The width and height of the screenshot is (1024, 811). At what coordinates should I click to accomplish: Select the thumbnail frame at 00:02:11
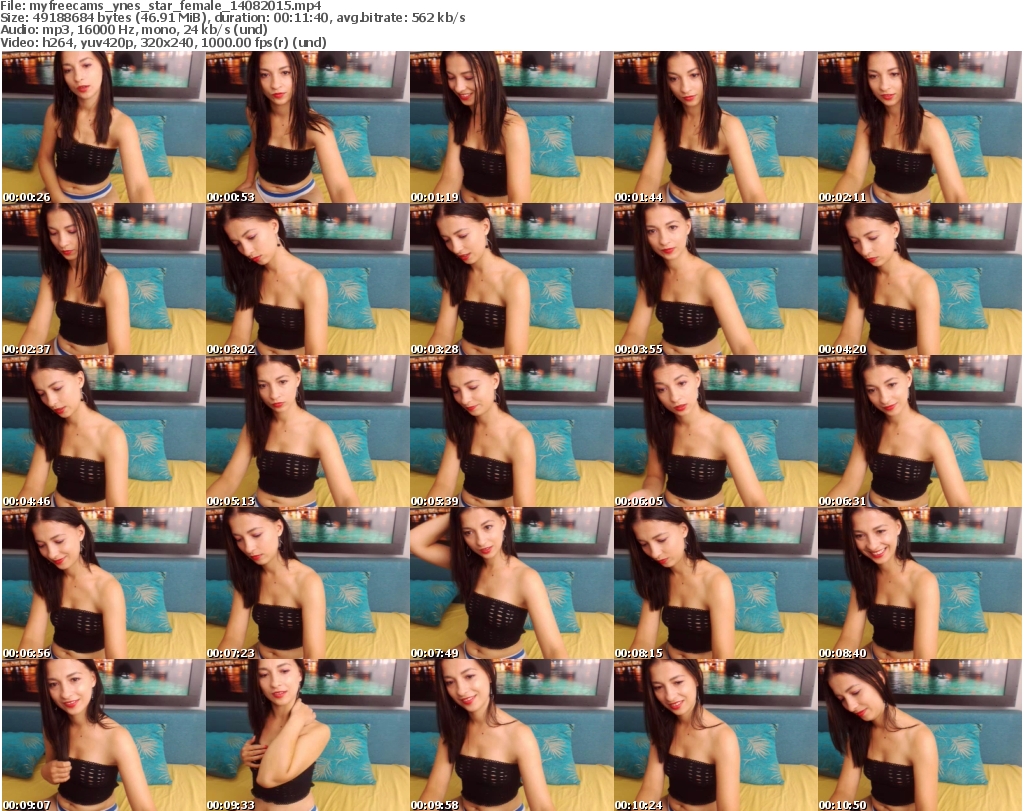point(920,127)
